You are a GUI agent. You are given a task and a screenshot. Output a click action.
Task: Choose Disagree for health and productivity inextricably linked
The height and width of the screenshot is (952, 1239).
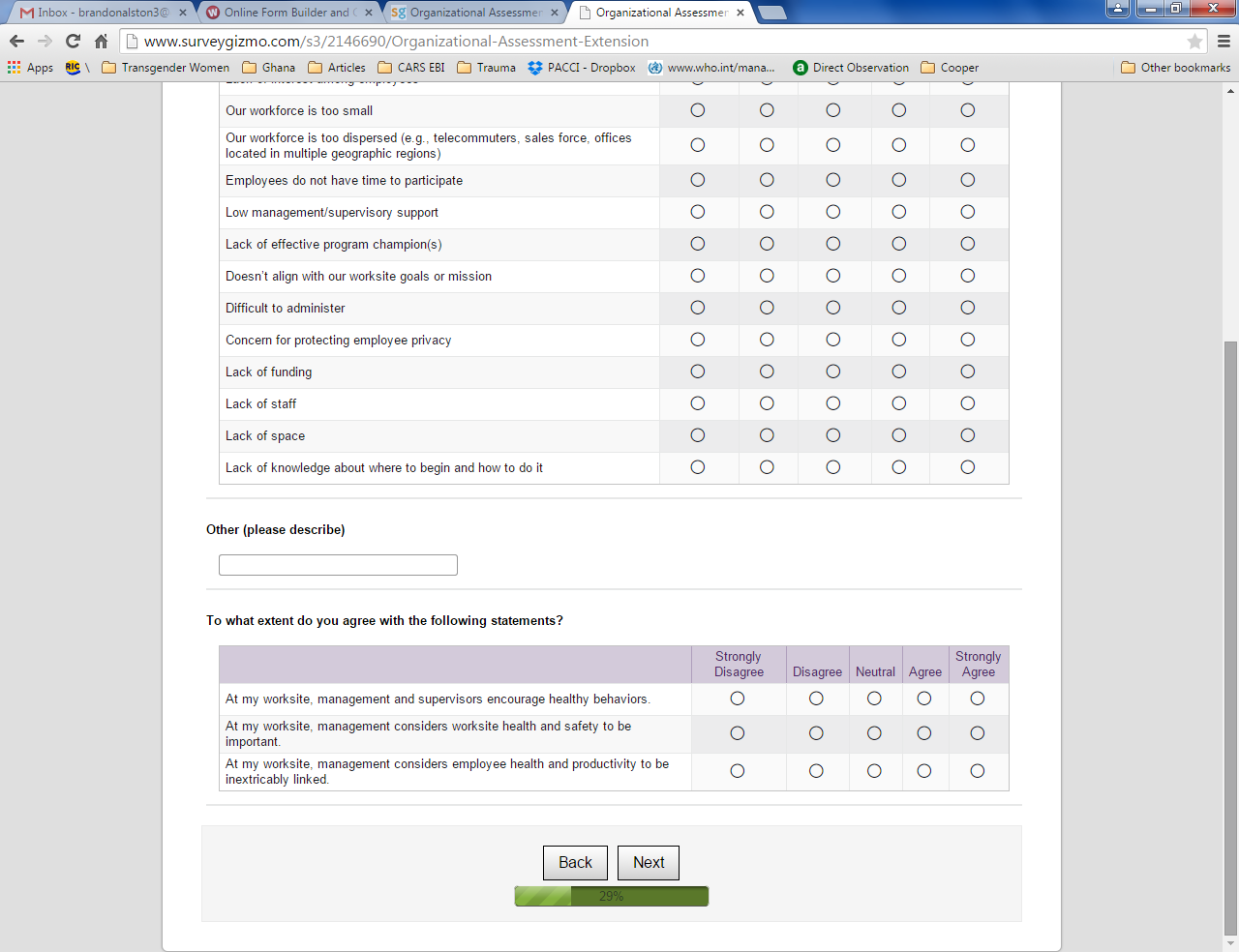tap(816, 771)
